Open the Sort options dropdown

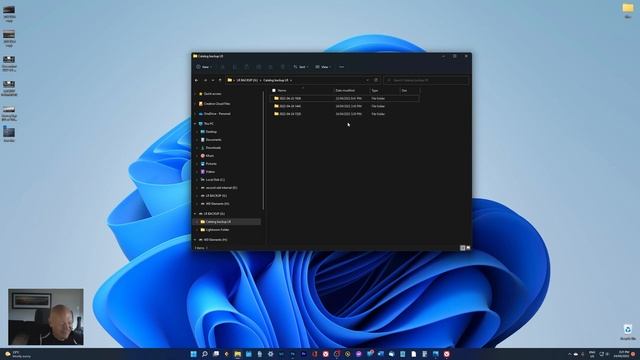[301, 67]
